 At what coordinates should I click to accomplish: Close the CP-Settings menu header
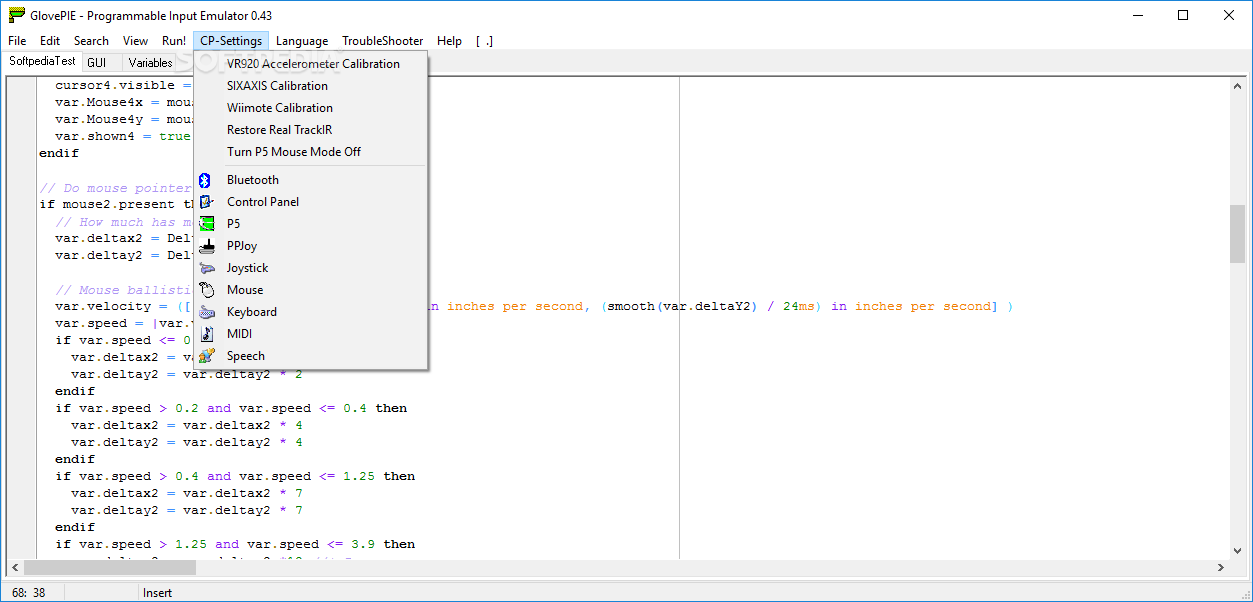point(231,41)
